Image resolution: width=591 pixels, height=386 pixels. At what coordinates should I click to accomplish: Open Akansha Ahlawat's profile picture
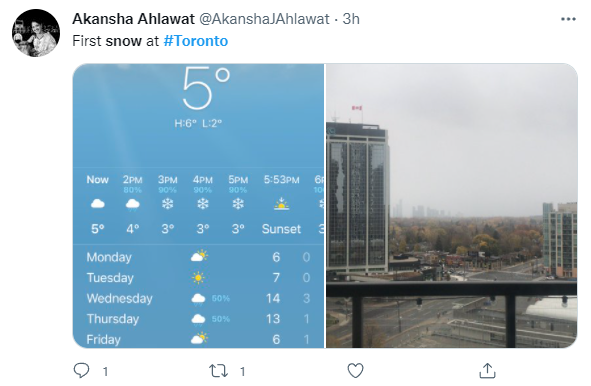pos(36,33)
